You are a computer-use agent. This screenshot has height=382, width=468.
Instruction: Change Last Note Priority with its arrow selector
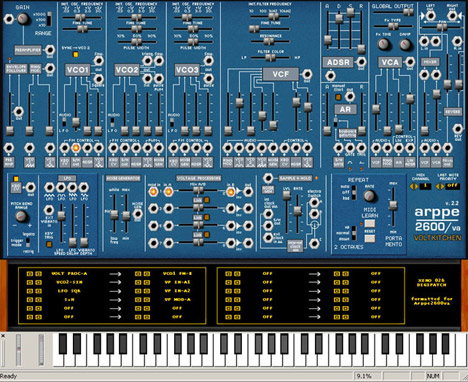click(x=440, y=186)
